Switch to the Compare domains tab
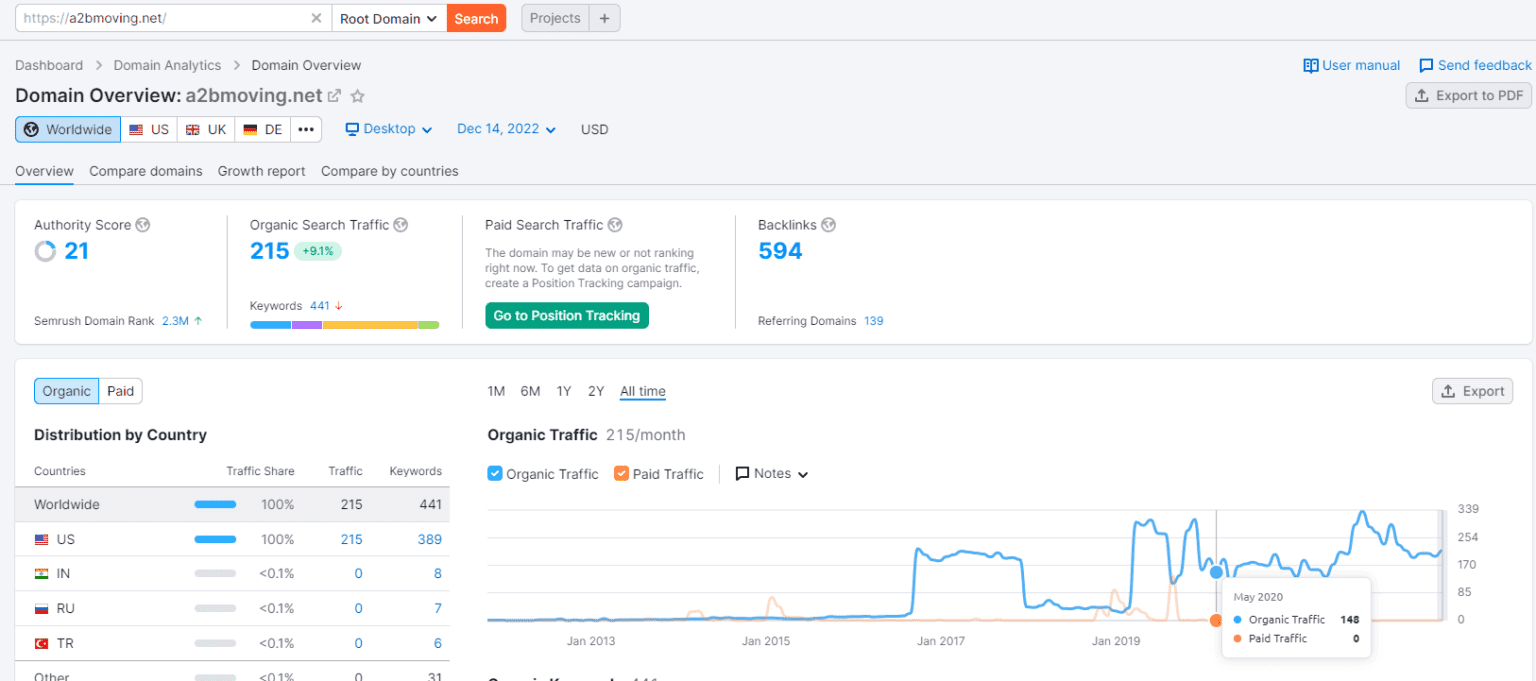Image resolution: width=1536 pixels, height=681 pixels. click(146, 171)
